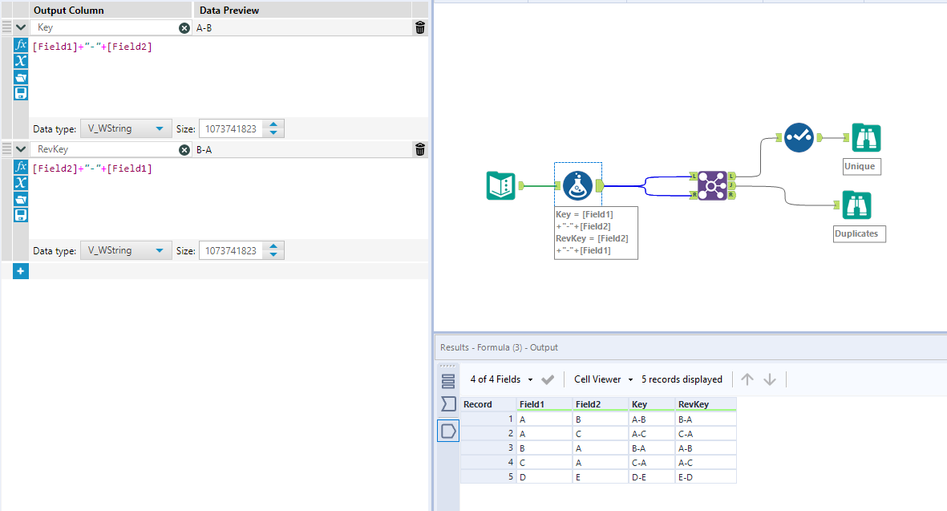
Task: Open Data type dropdown for RevKey
Action: coord(126,251)
